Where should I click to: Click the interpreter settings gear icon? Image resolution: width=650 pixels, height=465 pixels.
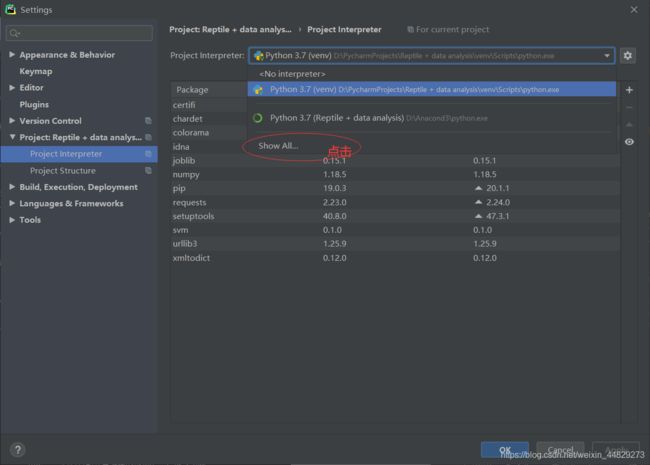628,56
